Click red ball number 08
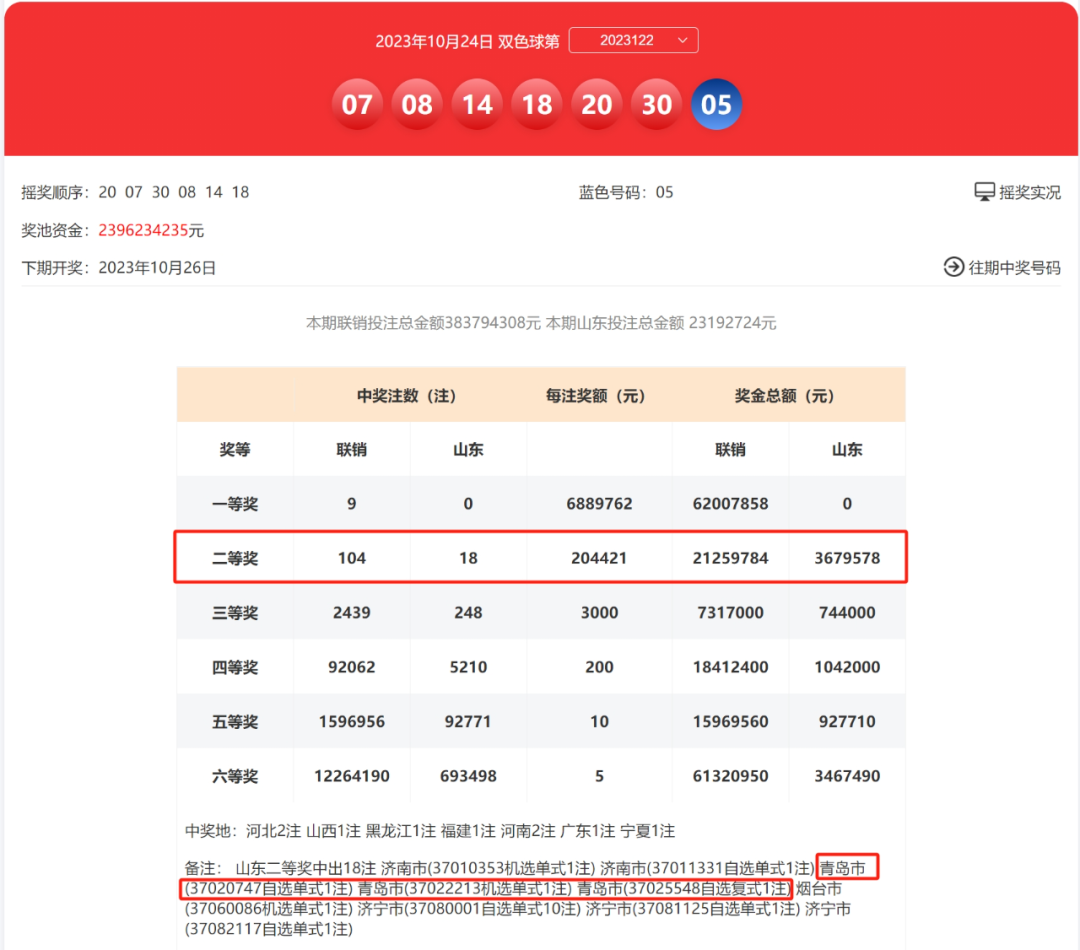 pos(417,105)
